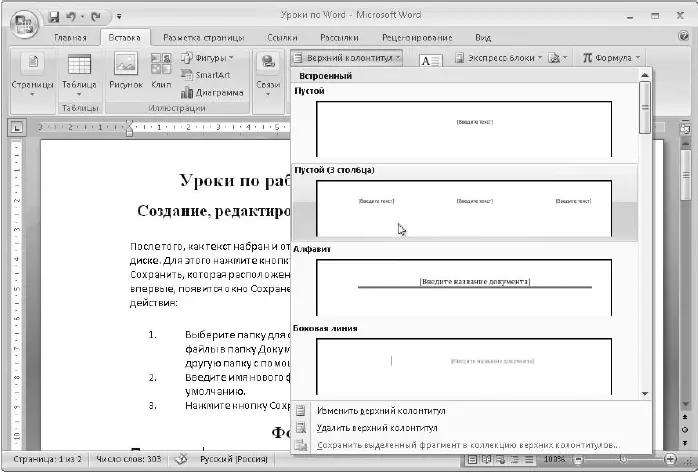Select the Алфавит header thumbnail
698x473 pixels.
(464, 287)
